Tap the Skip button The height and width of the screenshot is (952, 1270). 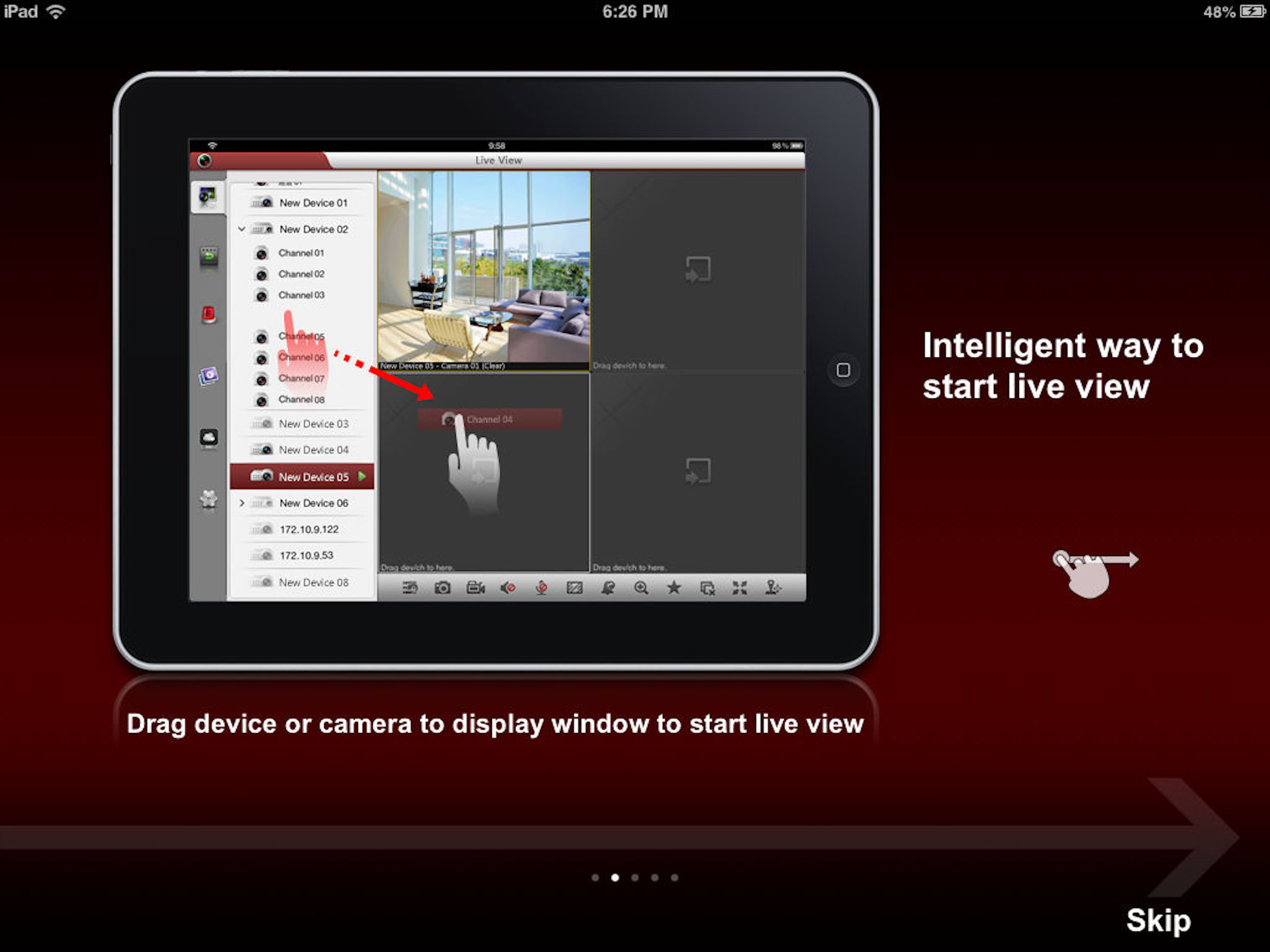[x=1158, y=920]
